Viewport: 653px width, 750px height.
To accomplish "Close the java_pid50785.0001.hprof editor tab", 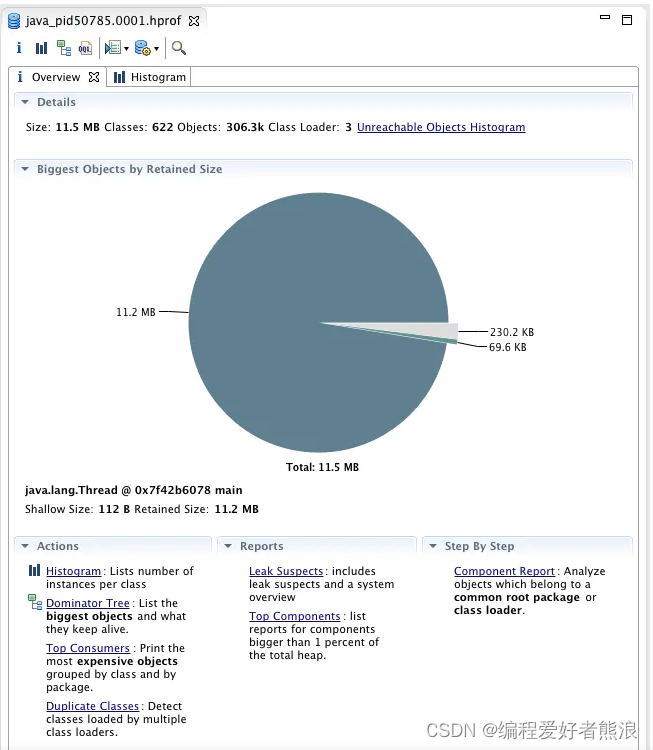I will click(x=194, y=21).
